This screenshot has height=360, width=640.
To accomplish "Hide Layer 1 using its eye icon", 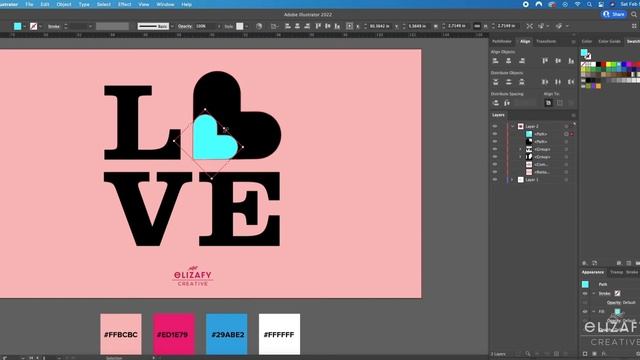I will coord(495,180).
